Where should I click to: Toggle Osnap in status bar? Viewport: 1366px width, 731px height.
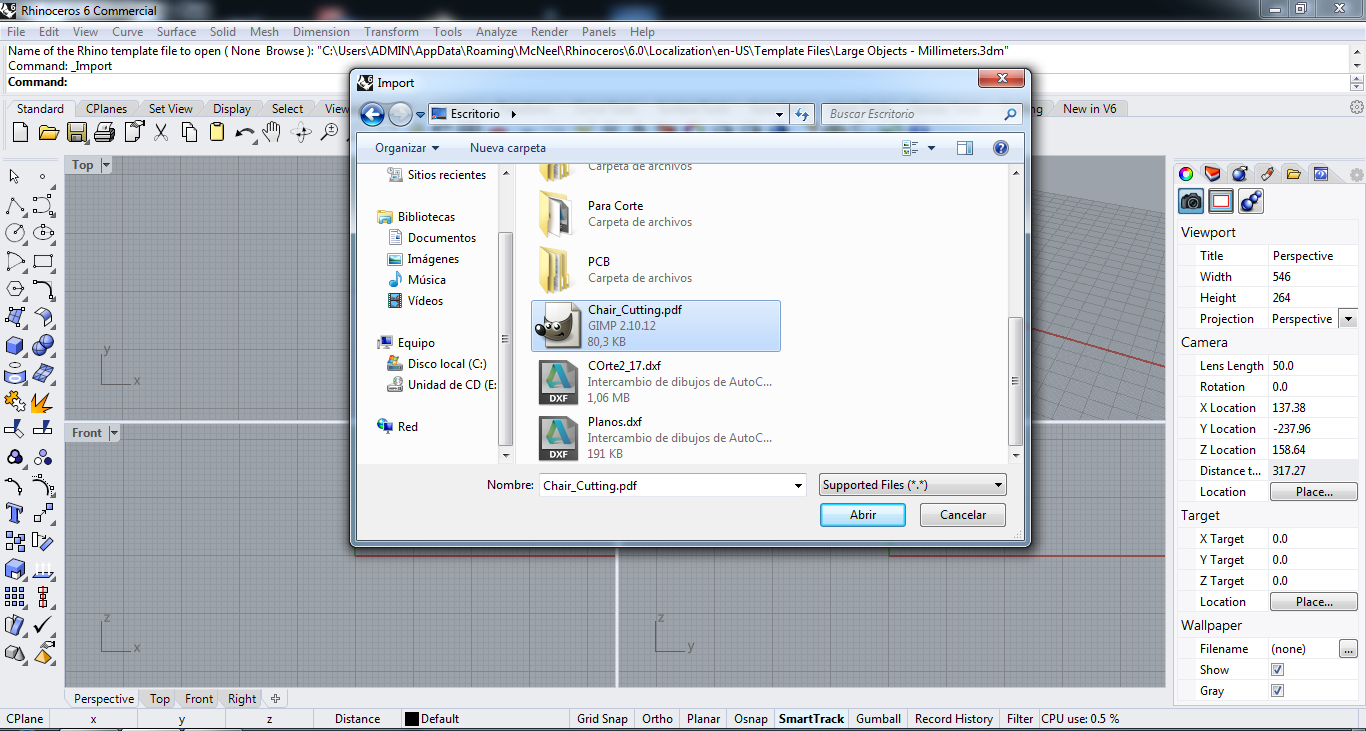coord(751,719)
